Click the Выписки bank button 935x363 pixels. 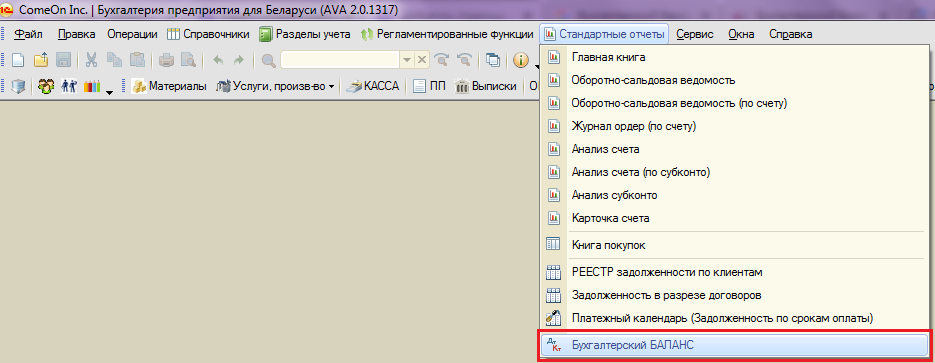pos(486,86)
